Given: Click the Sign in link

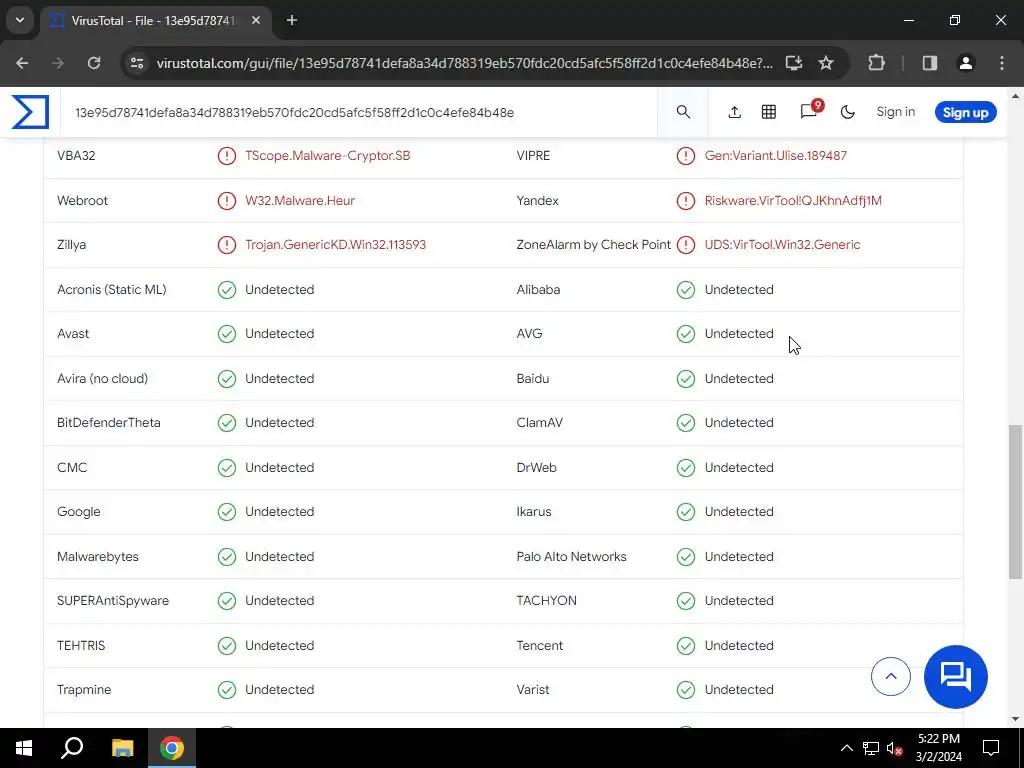Looking at the screenshot, I should 895,112.
